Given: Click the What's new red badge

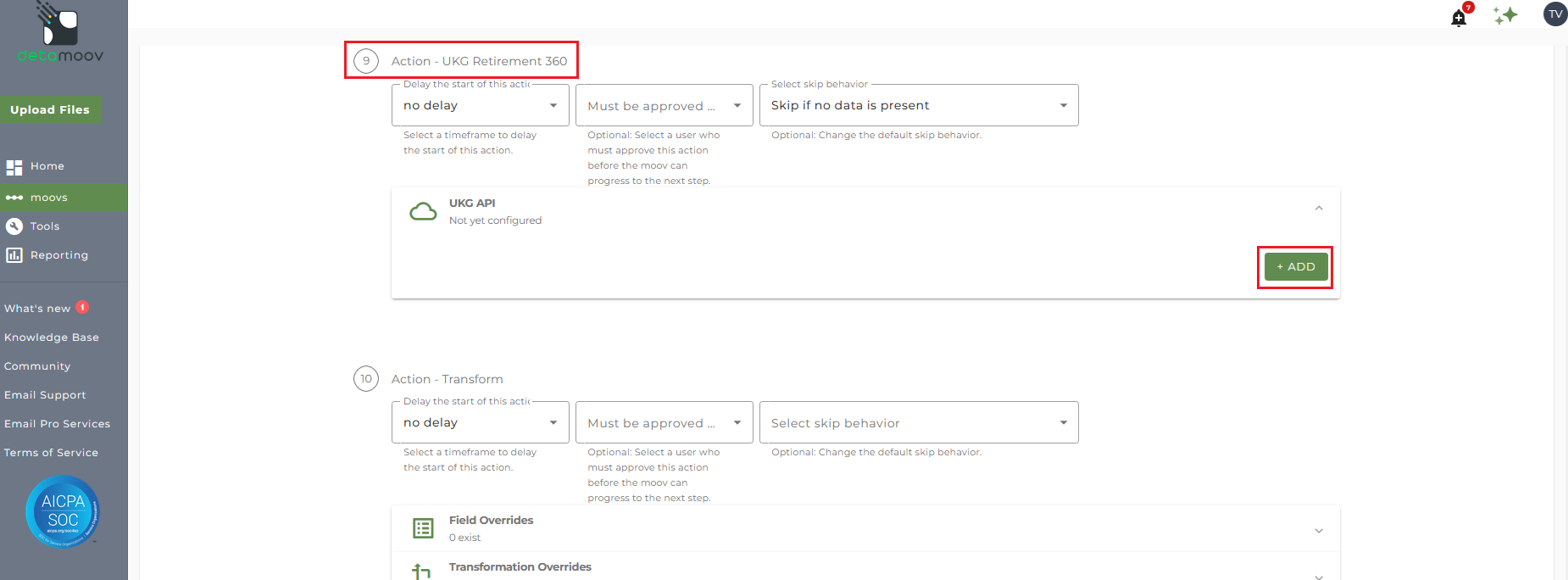Looking at the screenshot, I should [x=82, y=307].
